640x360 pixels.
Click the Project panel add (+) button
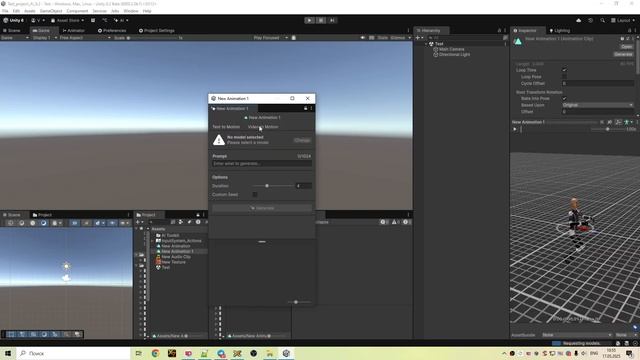[138, 222]
